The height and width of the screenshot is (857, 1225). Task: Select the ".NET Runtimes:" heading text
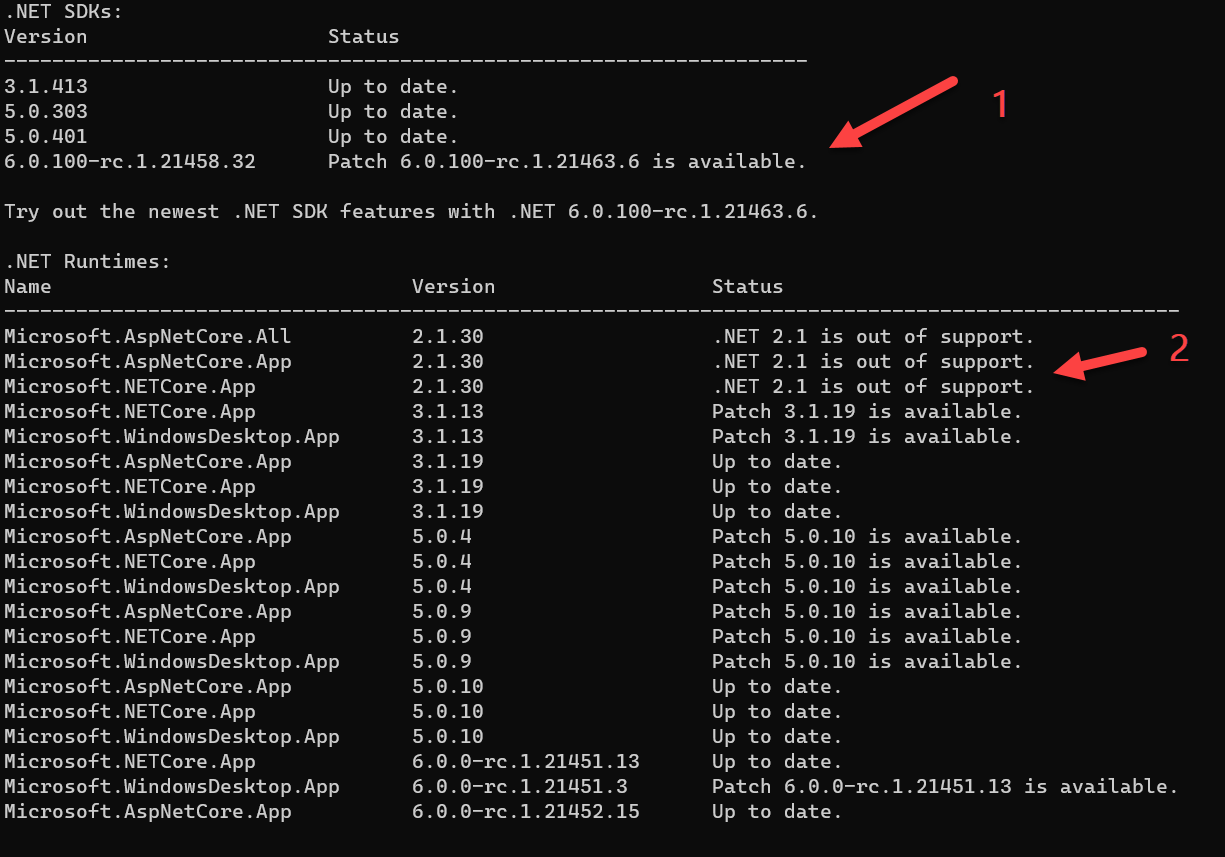point(87,262)
